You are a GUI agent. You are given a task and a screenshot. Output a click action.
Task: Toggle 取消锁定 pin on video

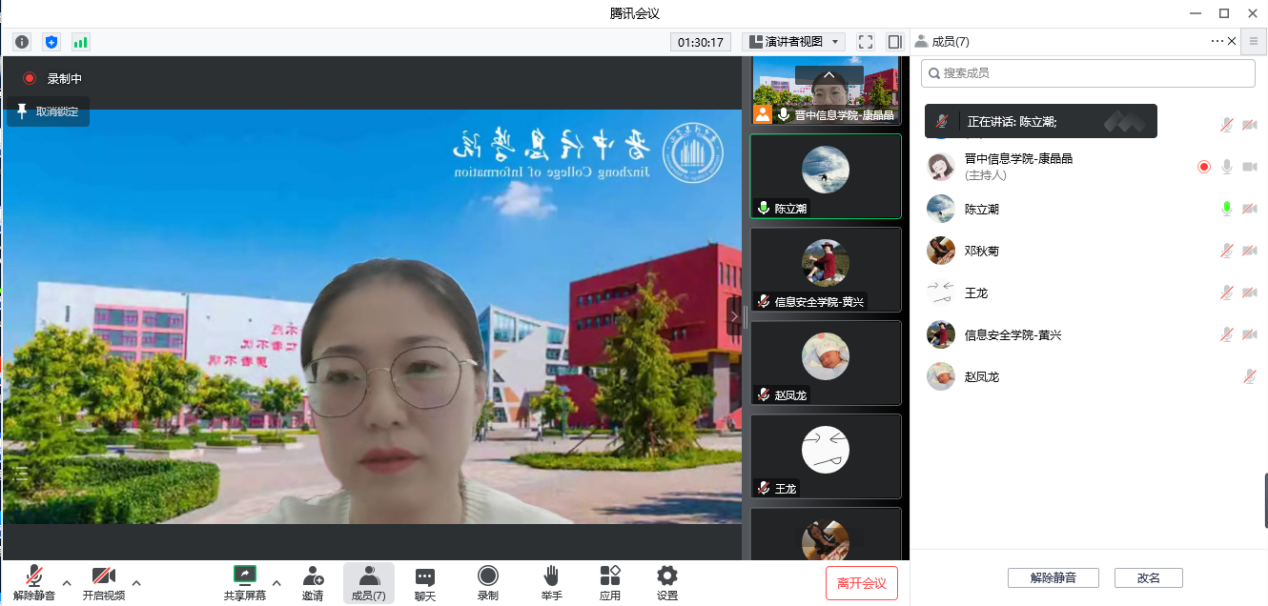point(48,112)
